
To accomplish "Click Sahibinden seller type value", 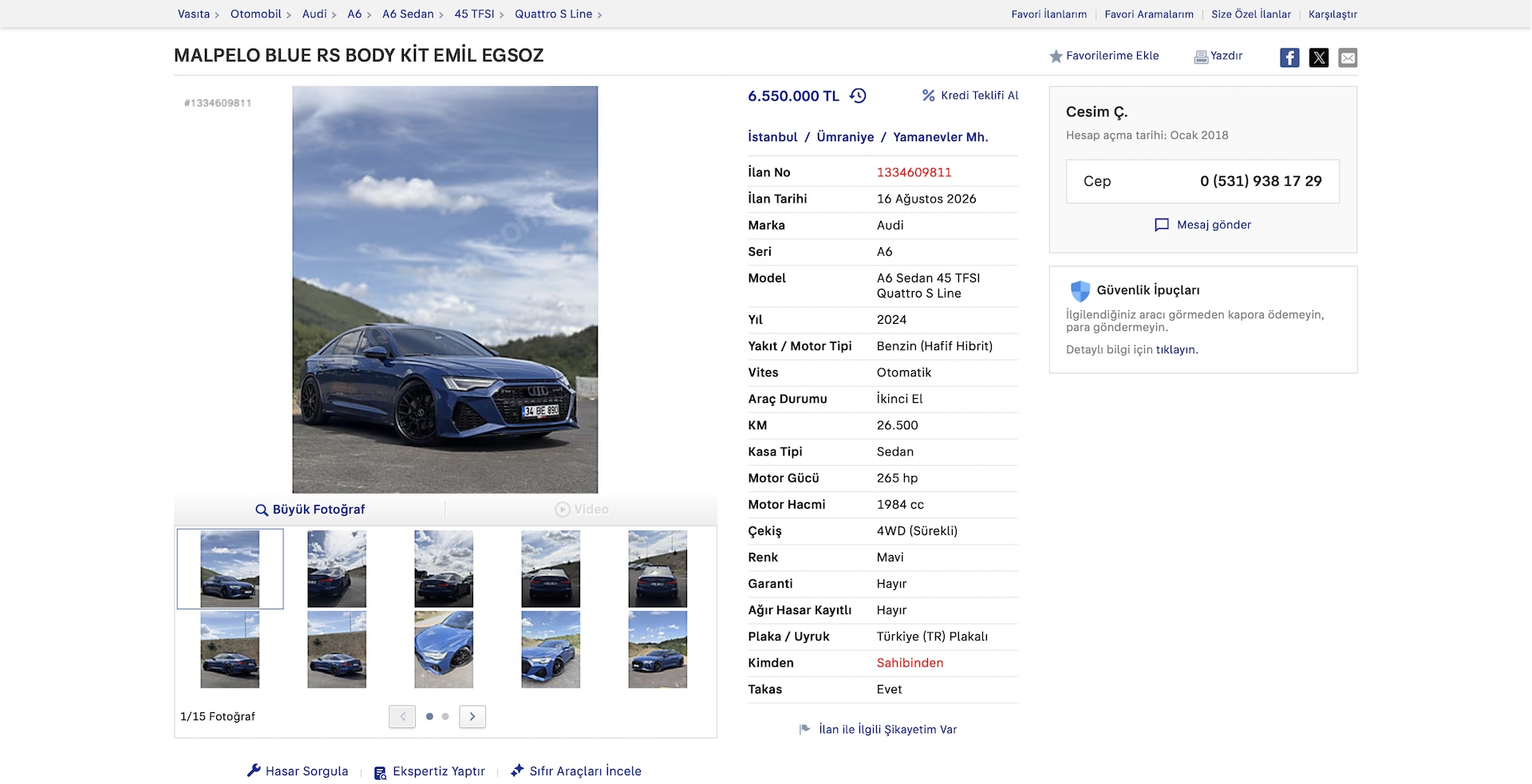I will tap(910, 663).
